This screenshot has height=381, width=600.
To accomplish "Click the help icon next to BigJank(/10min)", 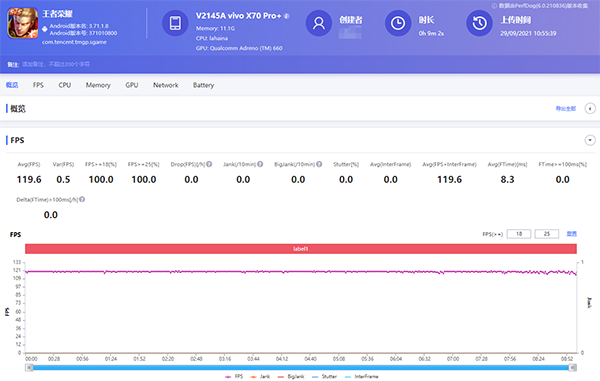I will [319, 164].
